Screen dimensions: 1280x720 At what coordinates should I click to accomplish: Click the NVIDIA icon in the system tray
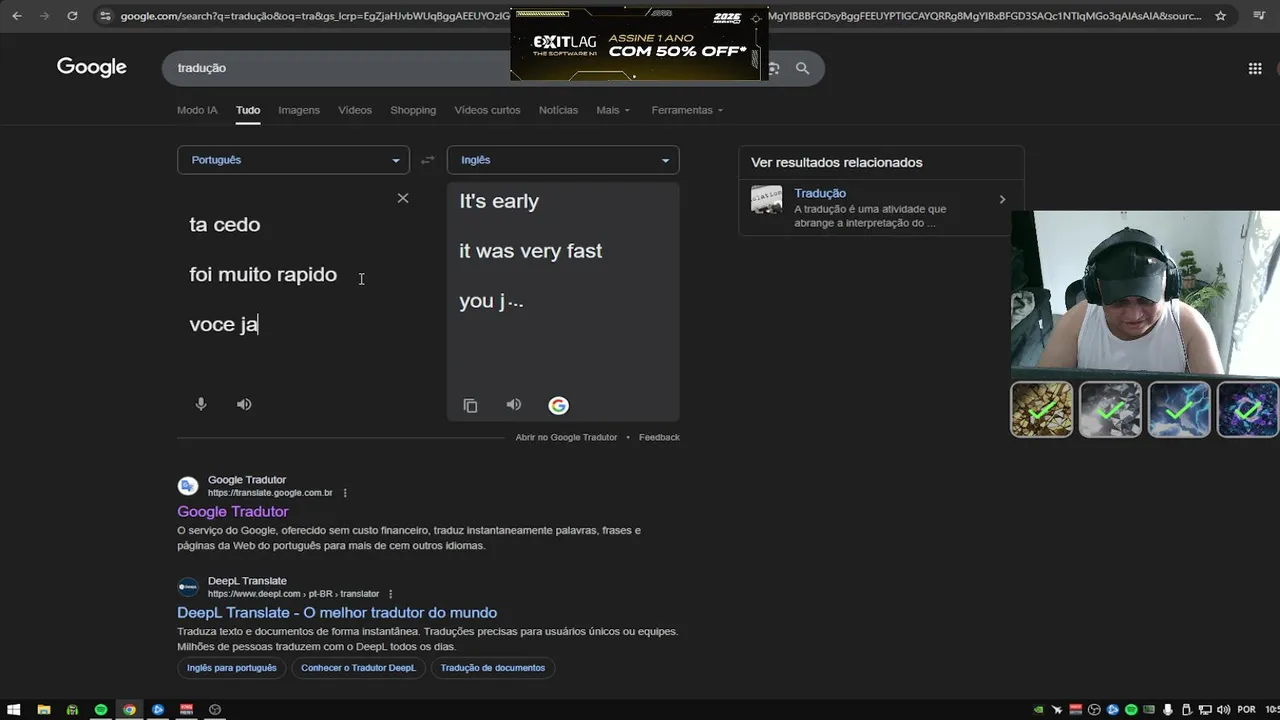tap(1039, 709)
